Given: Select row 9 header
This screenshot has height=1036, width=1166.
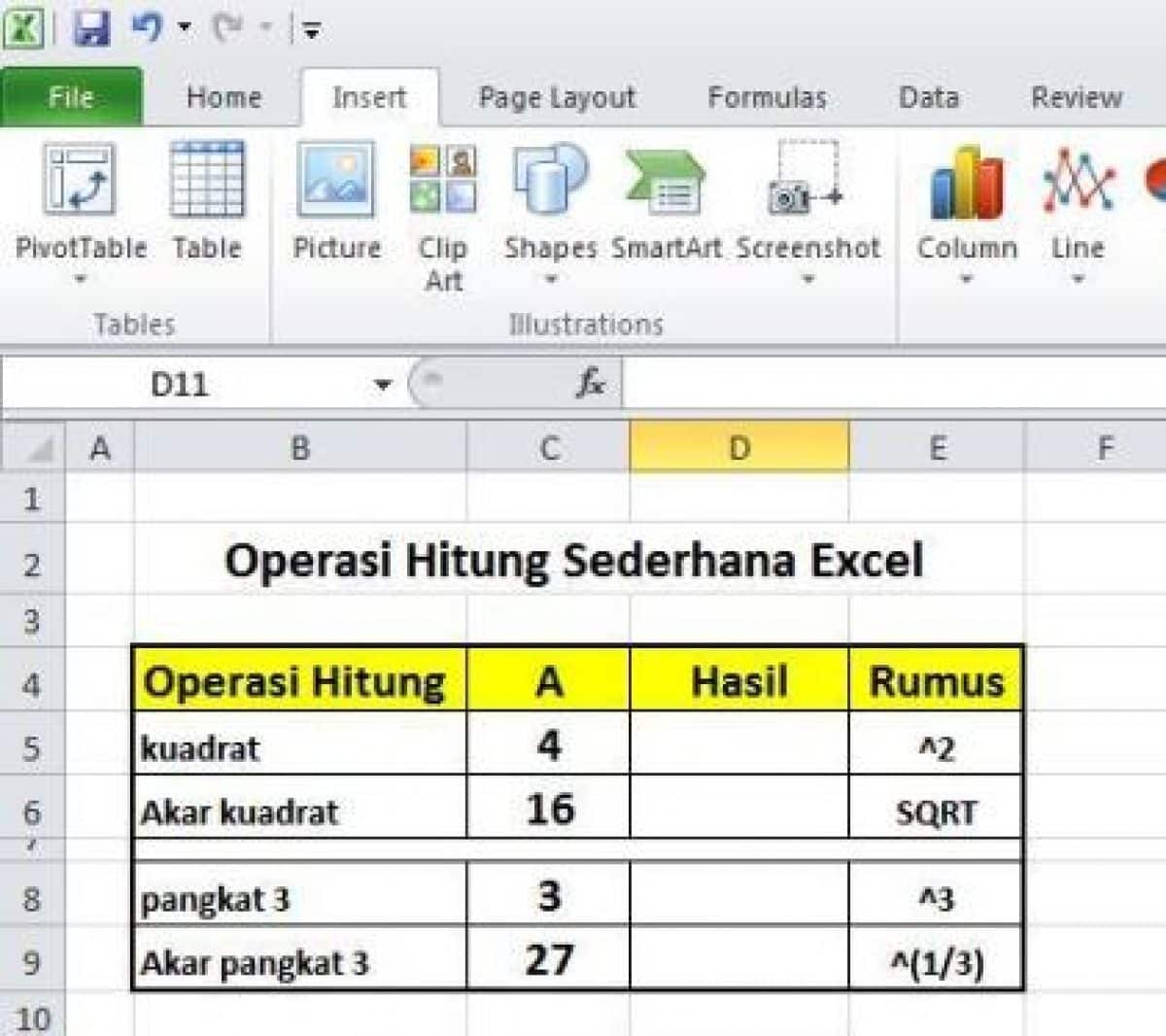Looking at the screenshot, I should point(32,962).
